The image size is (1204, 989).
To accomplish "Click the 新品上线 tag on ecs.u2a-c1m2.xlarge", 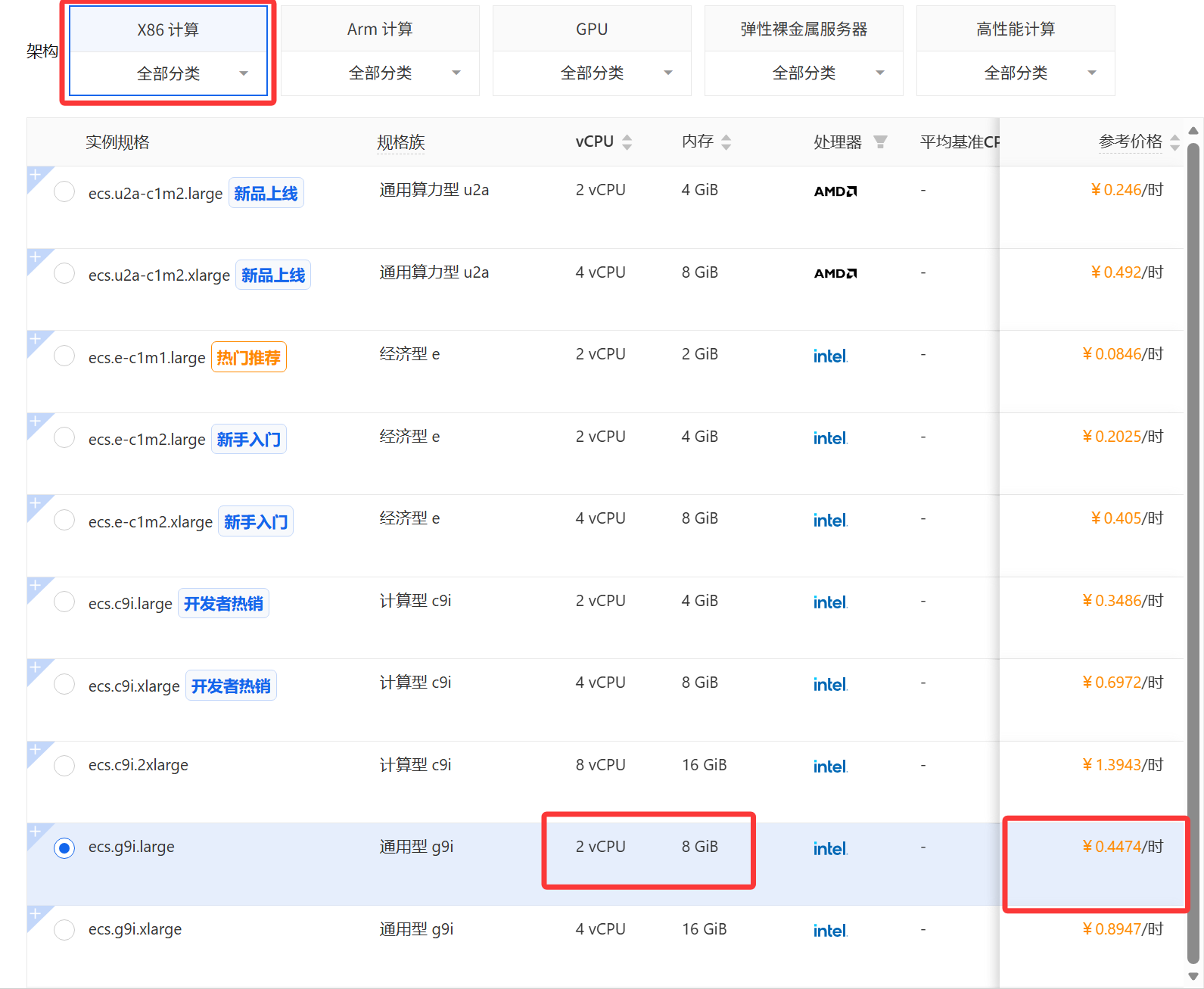I will [x=273, y=275].
